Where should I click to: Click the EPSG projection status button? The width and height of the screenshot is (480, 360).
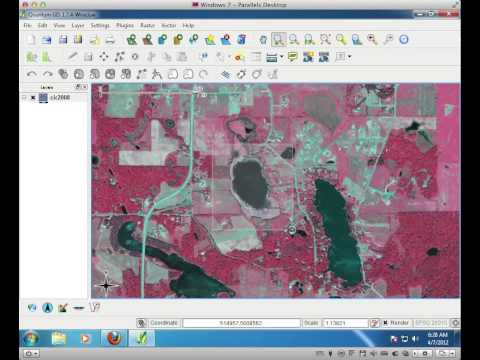431,323
